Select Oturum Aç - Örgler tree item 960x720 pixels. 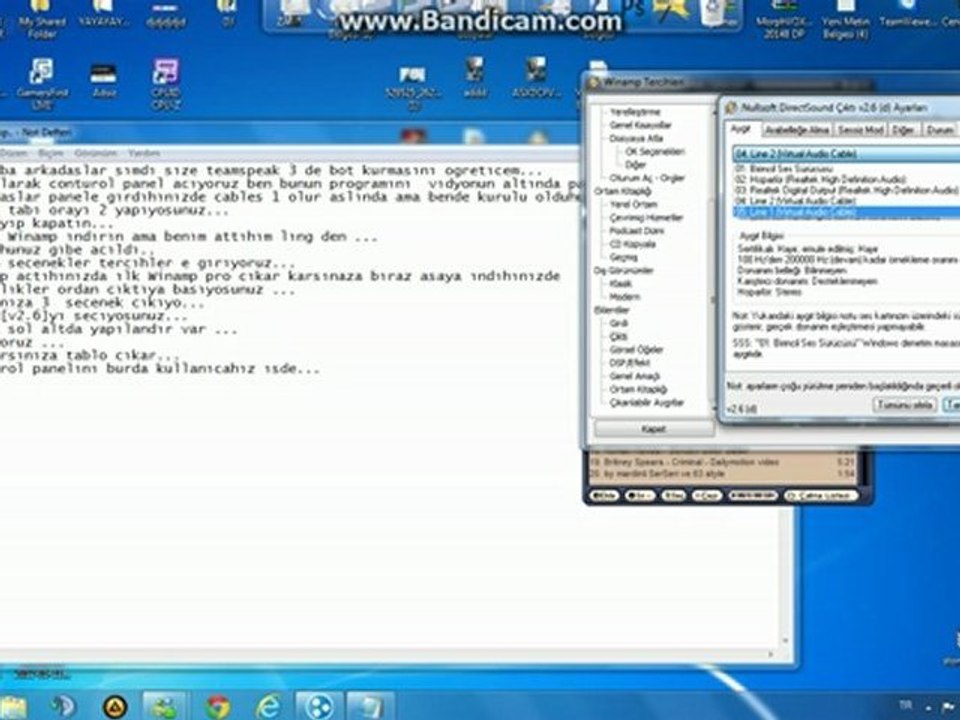pyautogui.click(x=647, y=178)
